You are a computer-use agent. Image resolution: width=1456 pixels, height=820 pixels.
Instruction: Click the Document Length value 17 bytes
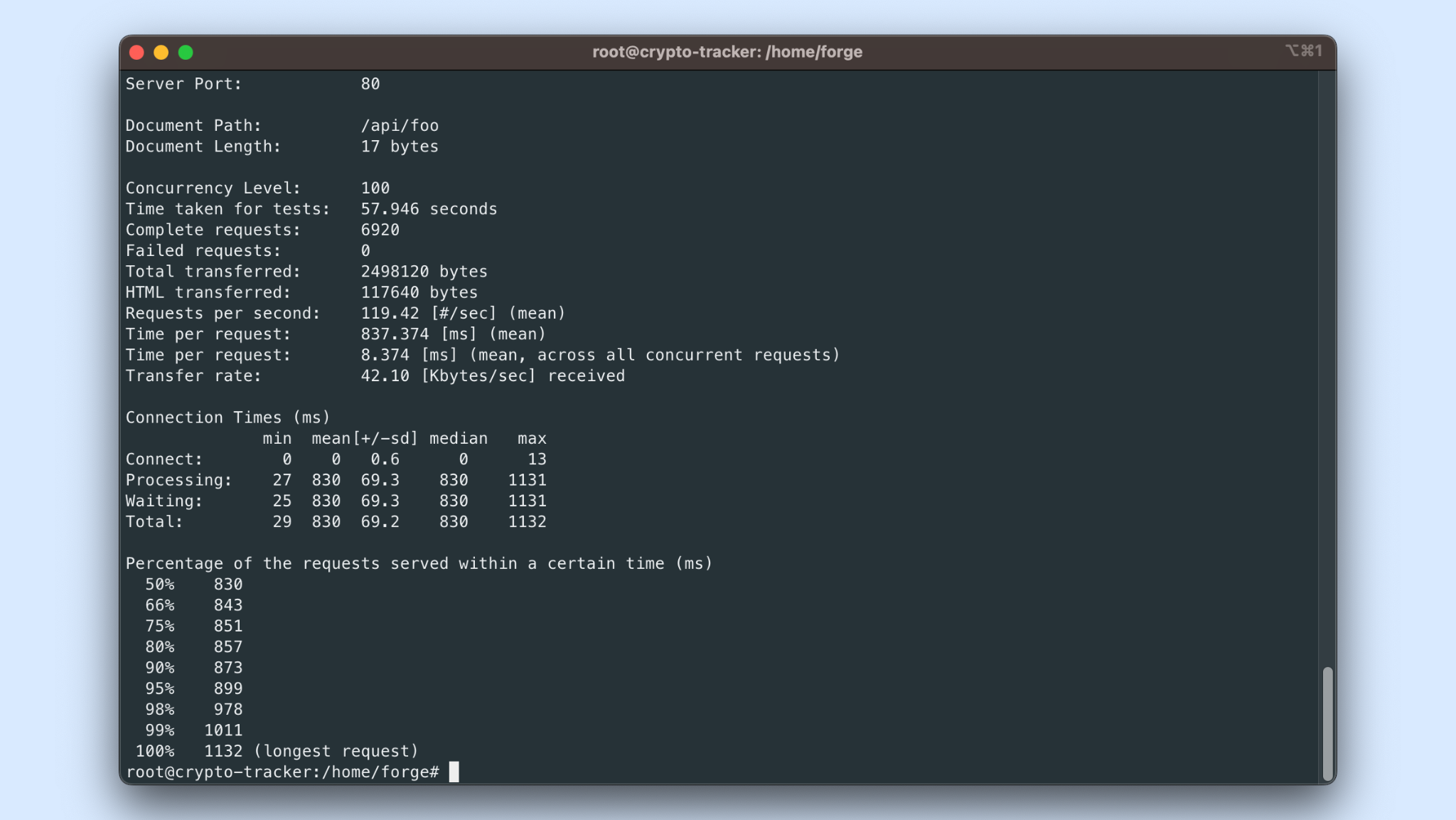(400, 147)
